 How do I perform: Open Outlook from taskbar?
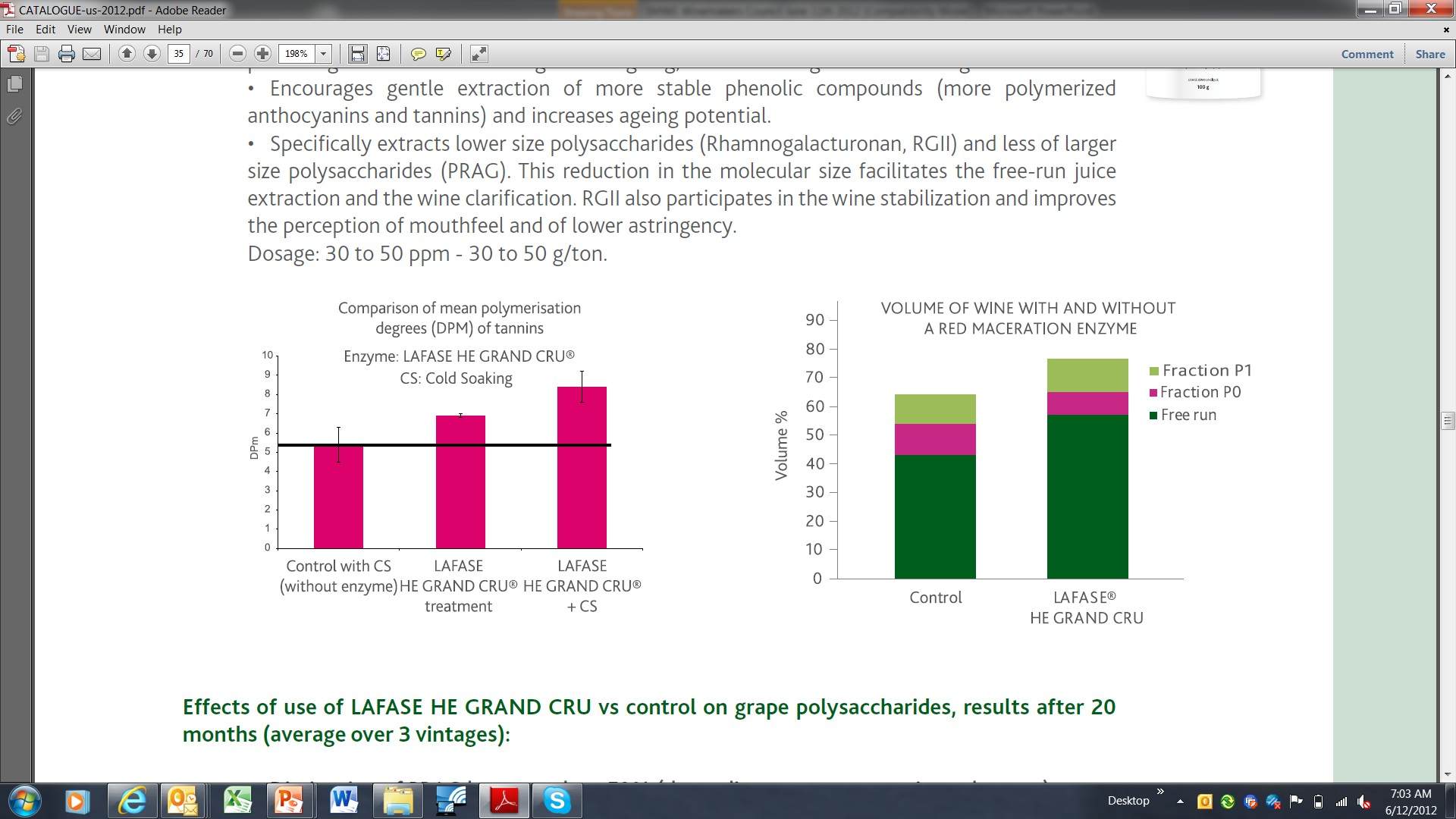[x=183, y=801]
